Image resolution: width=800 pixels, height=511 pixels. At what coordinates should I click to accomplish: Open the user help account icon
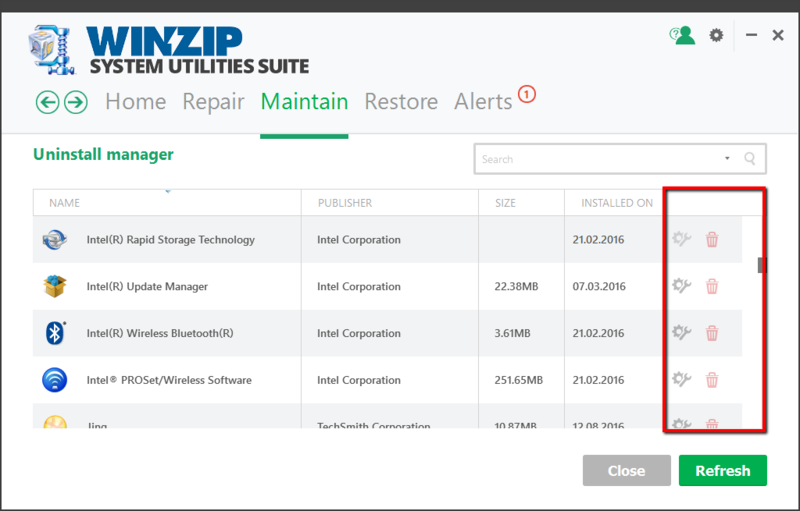pos(682,36)
